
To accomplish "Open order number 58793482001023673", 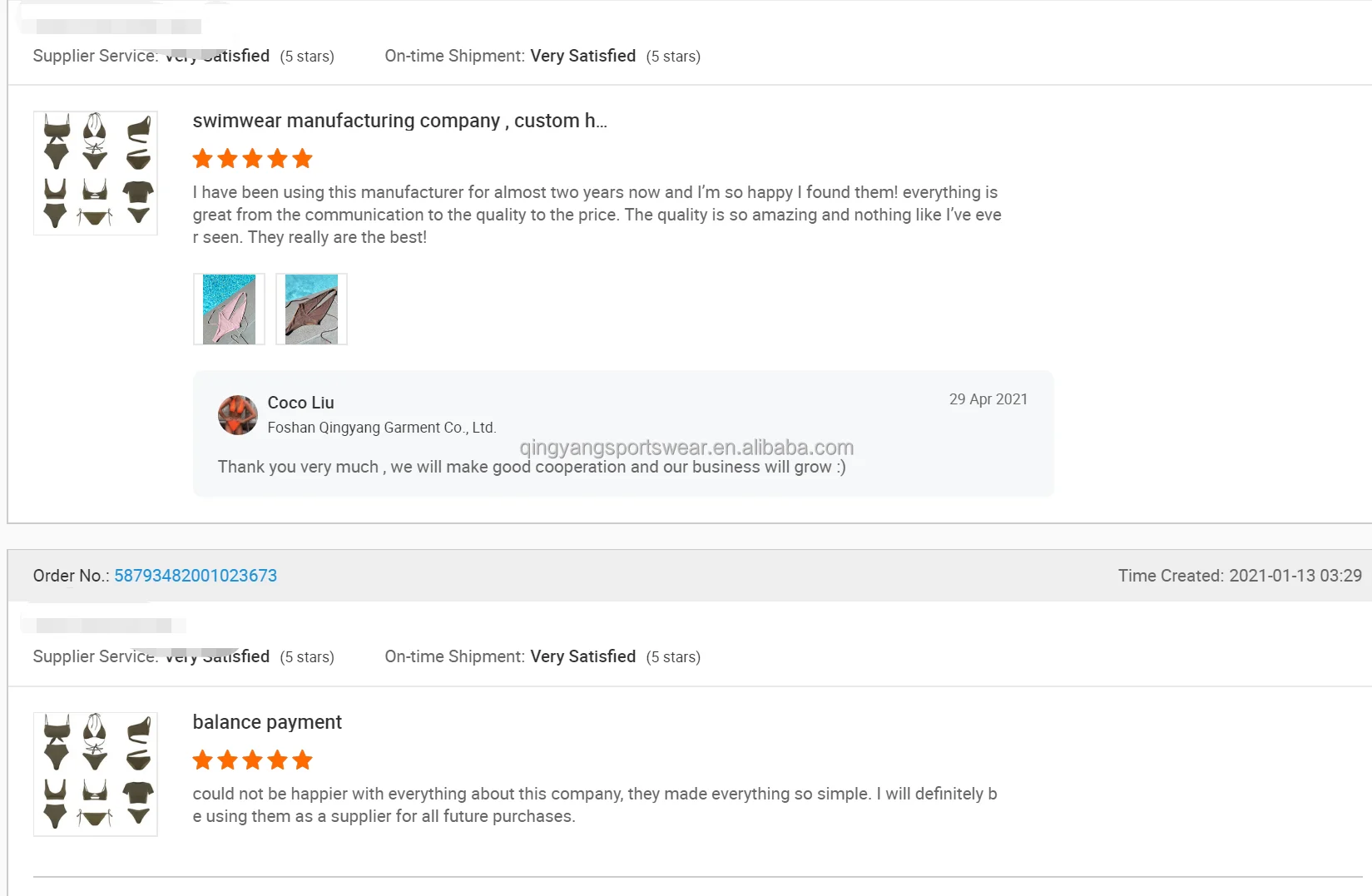I will pyautogui.click(x=196, y=576).
